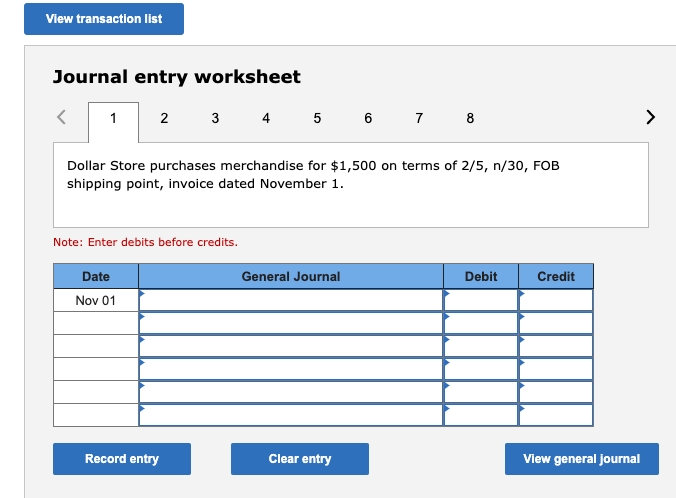
Task: Click the Credit field in the last row
Action: tap(556, 415)
